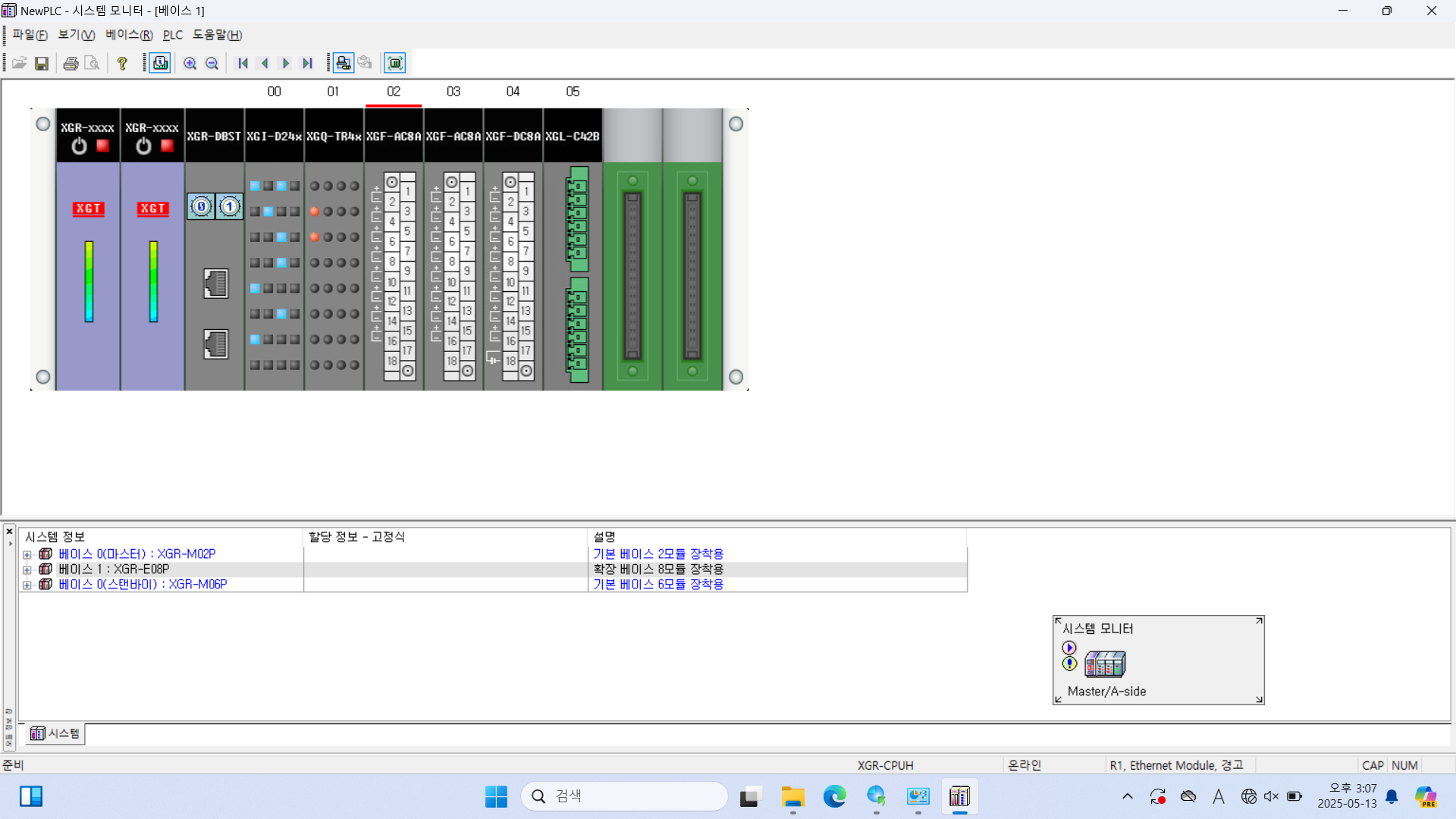The image size is (1456, 819).
Task: Open the PLC menu
Action: pyautogui.click(x=173, y=35)
